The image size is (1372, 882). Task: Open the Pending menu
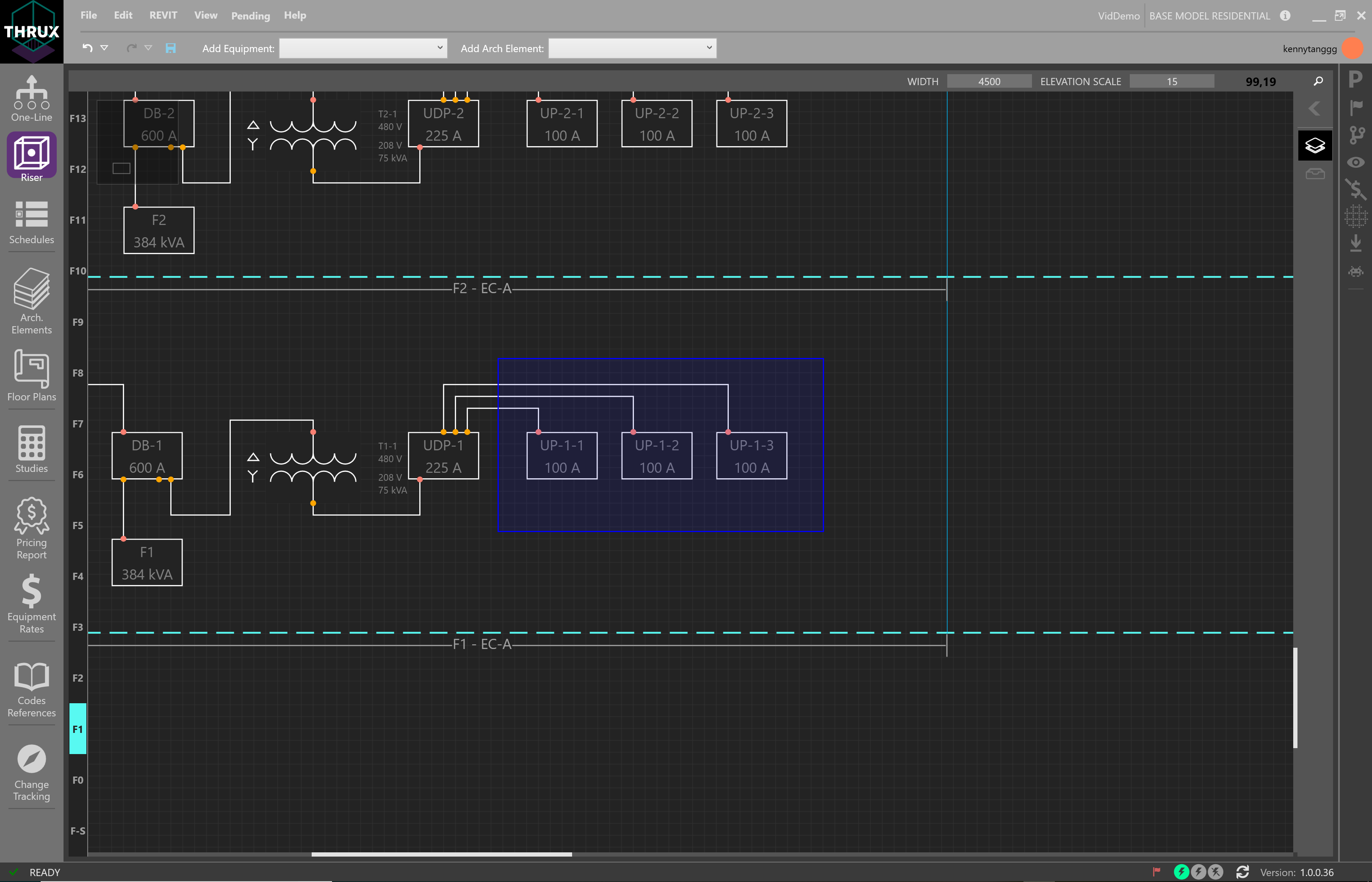coord(250,16)
